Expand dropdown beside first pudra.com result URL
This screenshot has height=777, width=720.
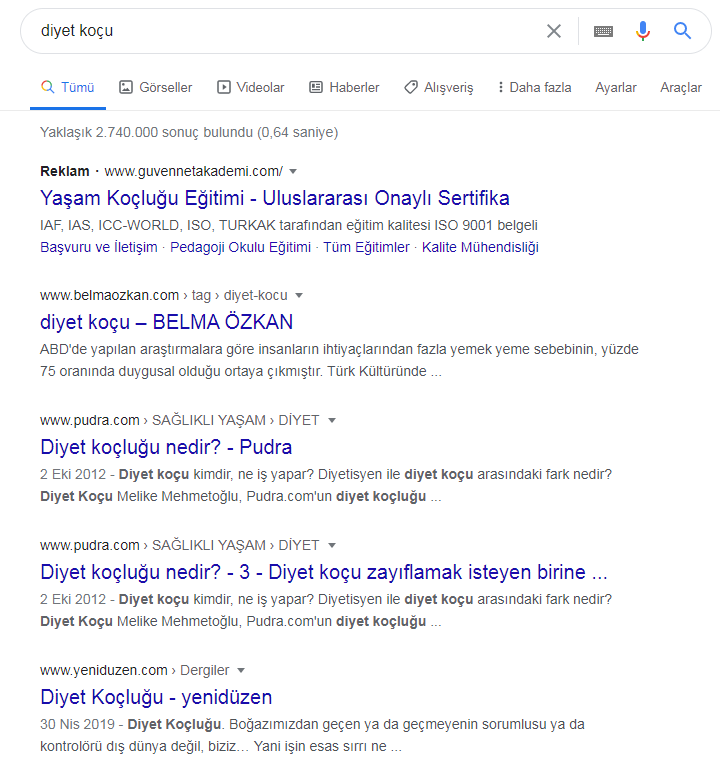click(x=332, y=420)
